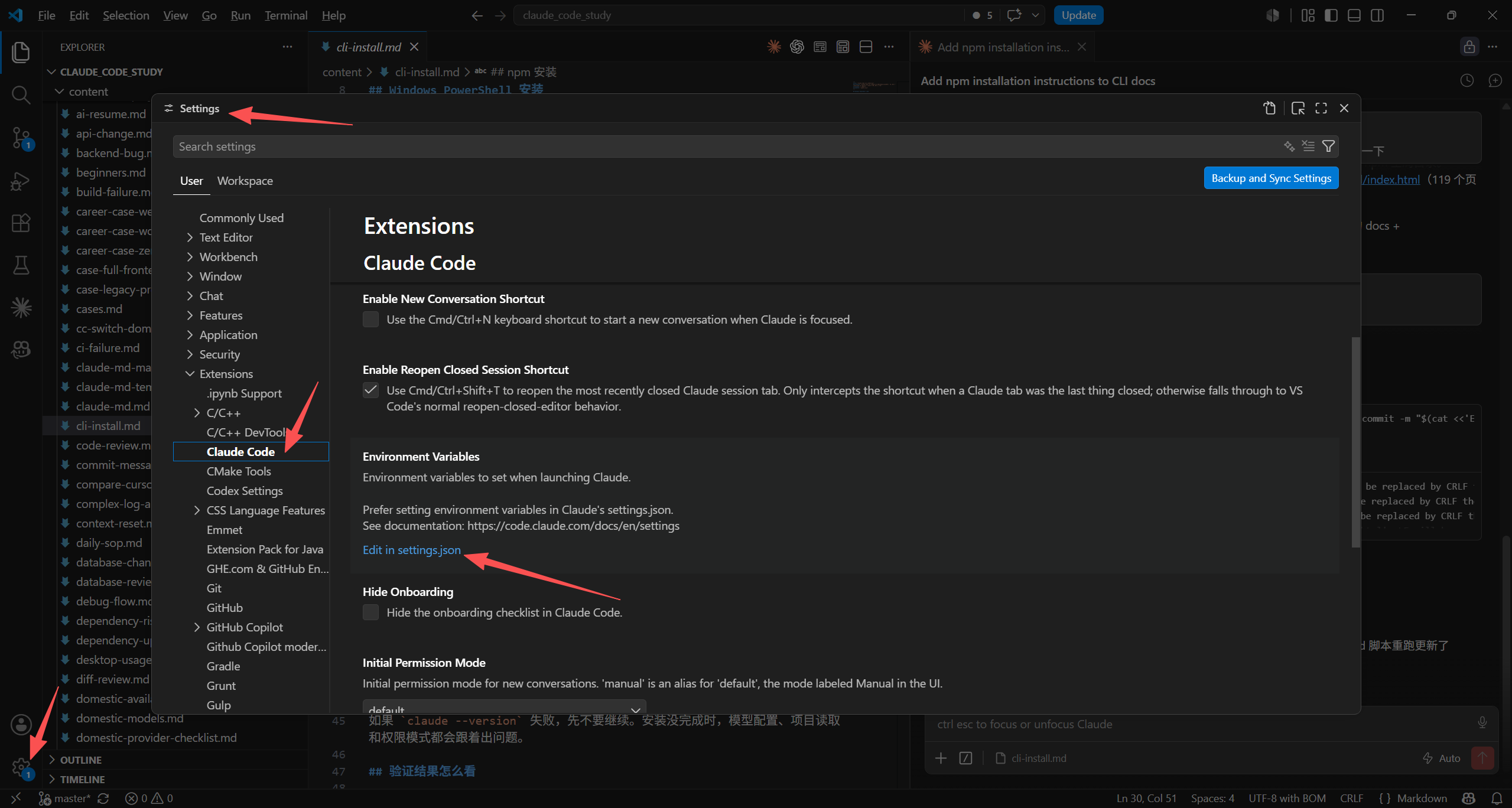Viewport: 1512px width, 808px height.
Task: Enable New Conversation Shortcut checkbox
Action: [370, 320]
